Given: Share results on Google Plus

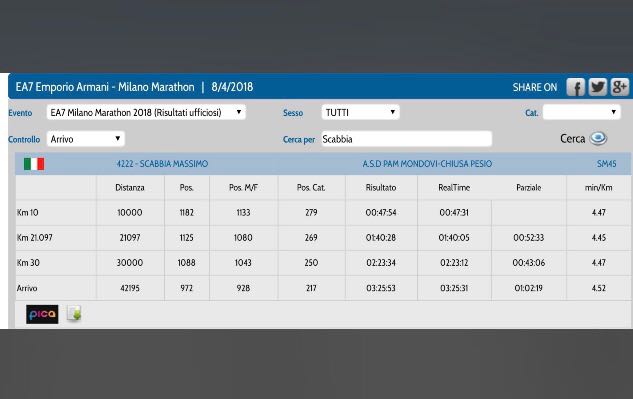Looking at the screenshot, I should pos(619,87).
